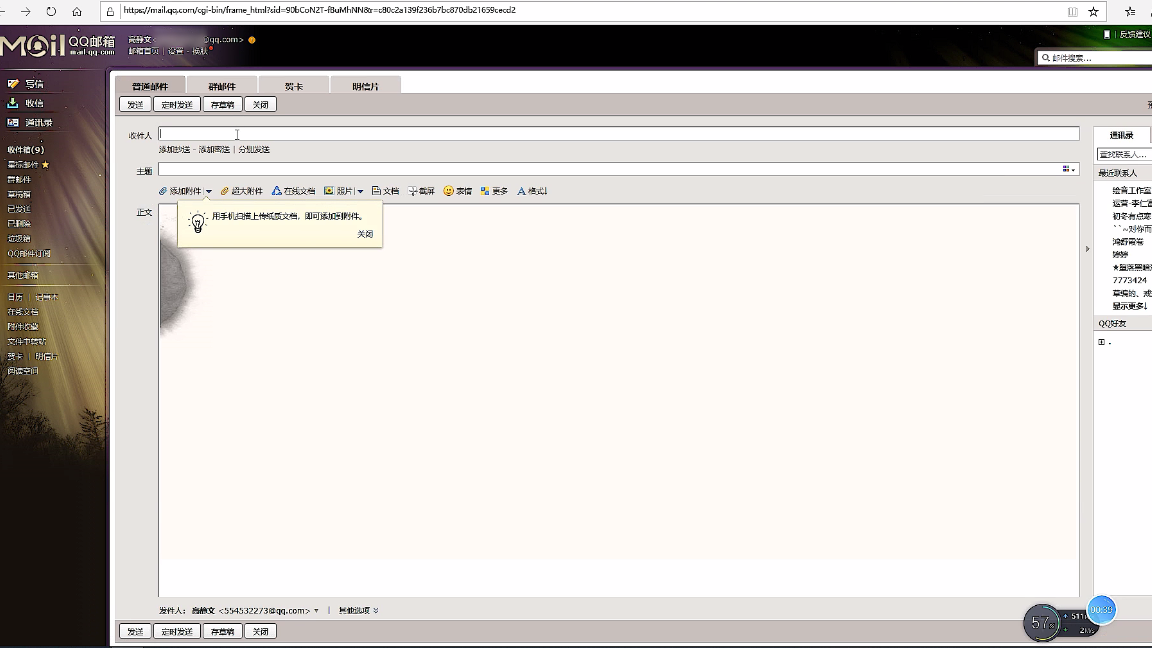1152x648 pixels.
Task: Expand the 添加附件 dropdown arrow
Action: point(209,192)
